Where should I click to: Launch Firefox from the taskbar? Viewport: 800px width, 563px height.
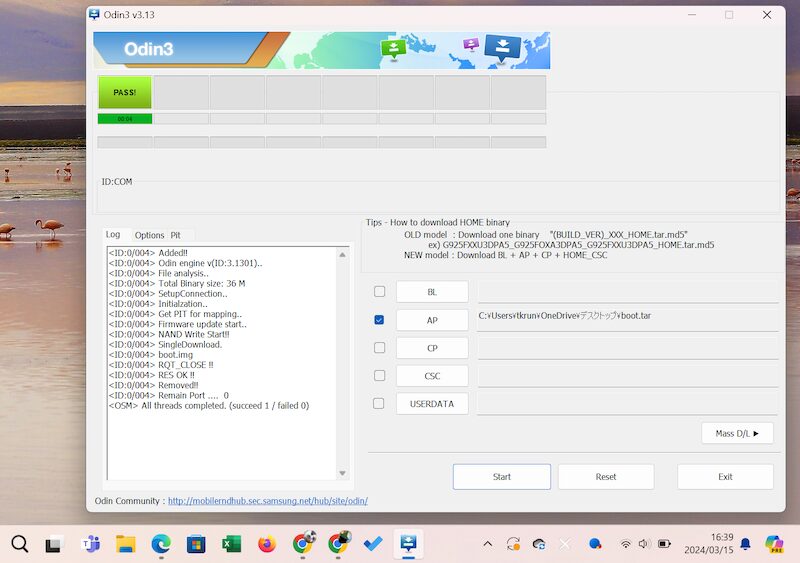click(x=266, y=544)
